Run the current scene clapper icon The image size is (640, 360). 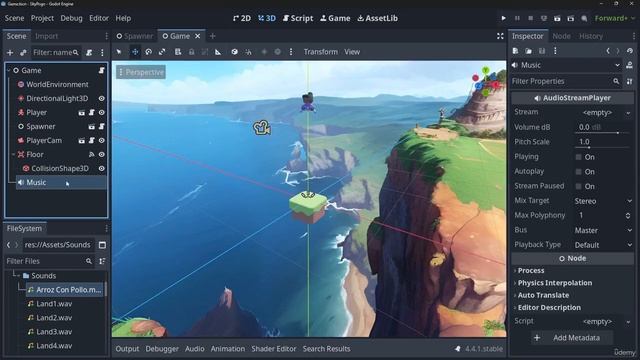pyautogui.click(x=557, y=18)
